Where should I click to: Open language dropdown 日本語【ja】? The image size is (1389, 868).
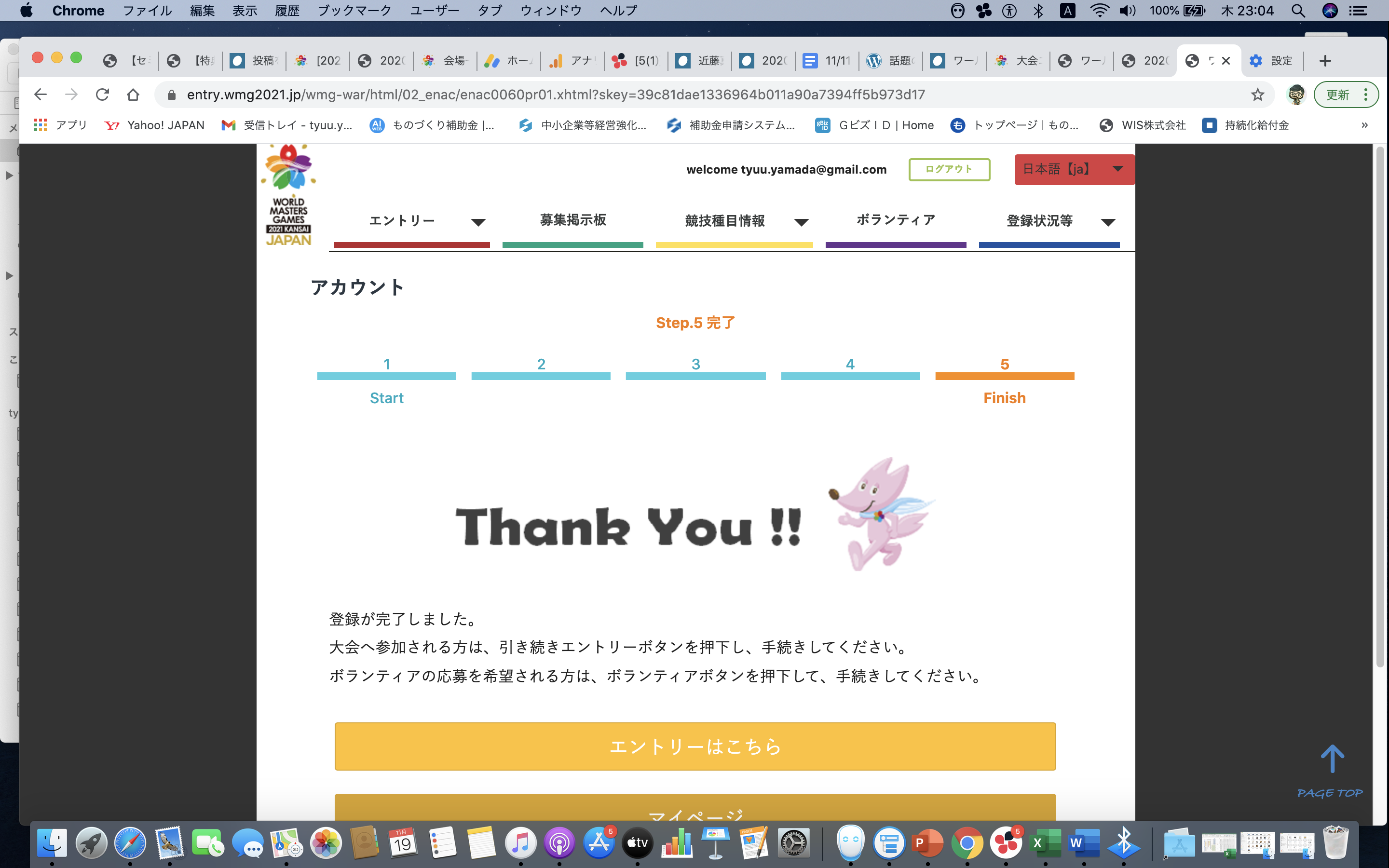pos(1074,169)
